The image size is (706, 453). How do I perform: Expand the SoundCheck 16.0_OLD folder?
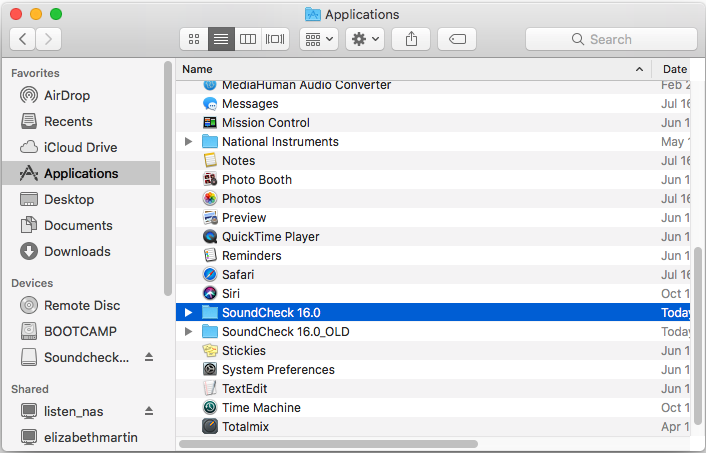[189, 332]
